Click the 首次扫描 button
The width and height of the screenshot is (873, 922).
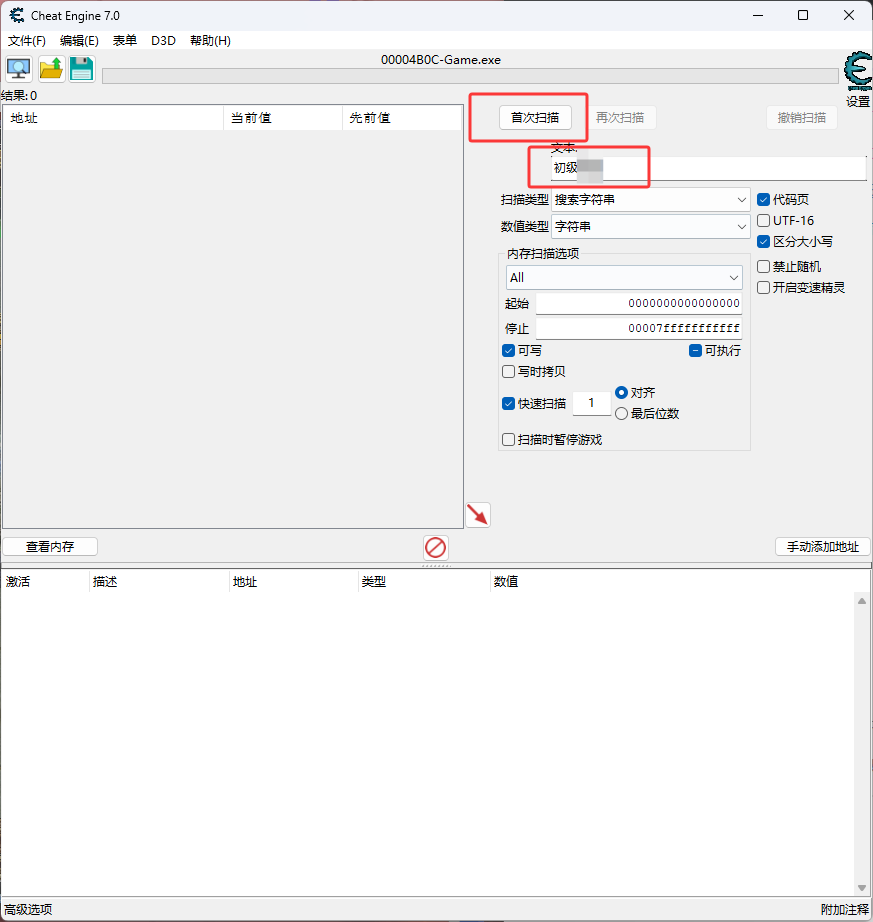[535, 118]
